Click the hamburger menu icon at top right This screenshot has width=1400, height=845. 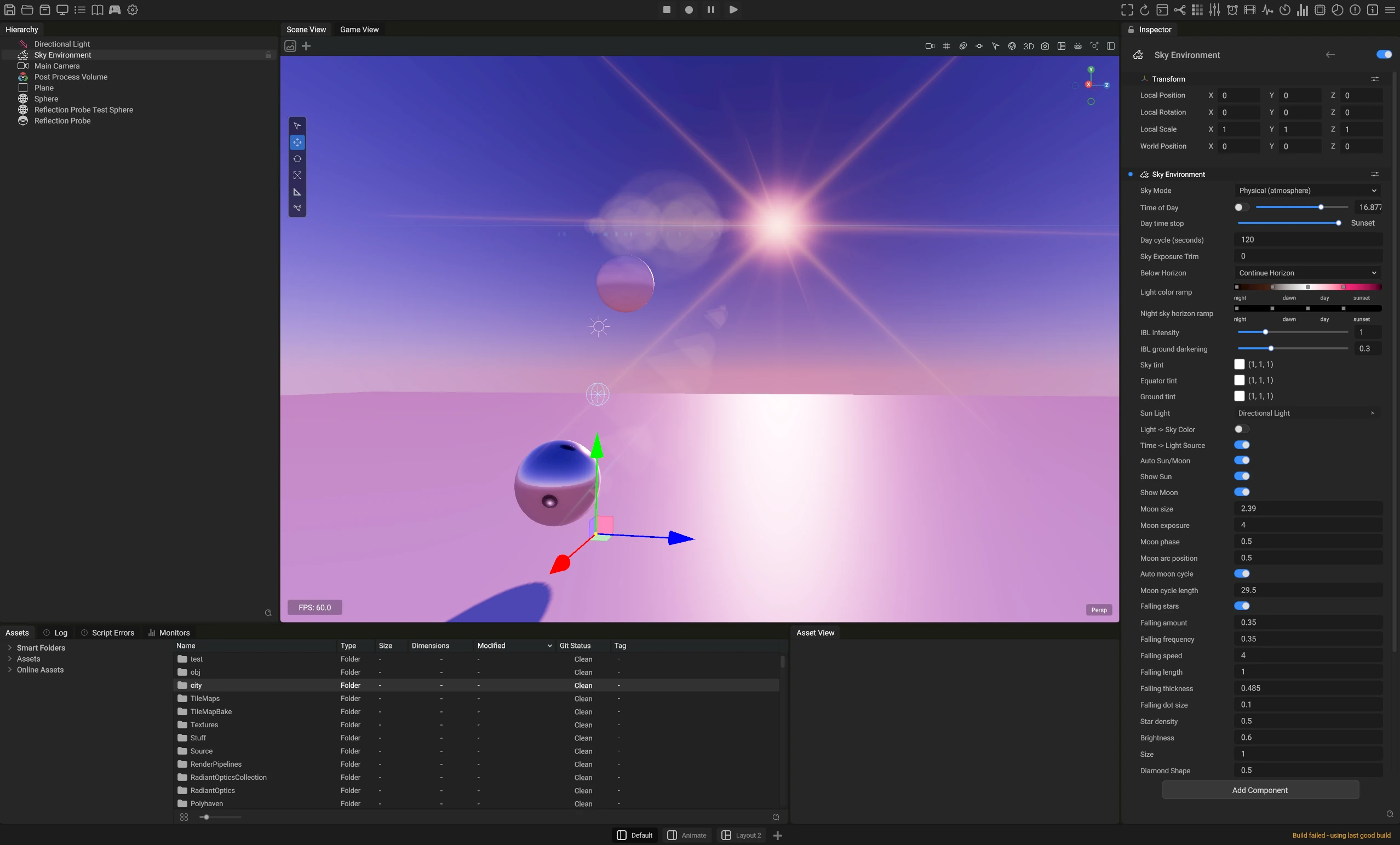point(1390,10)
